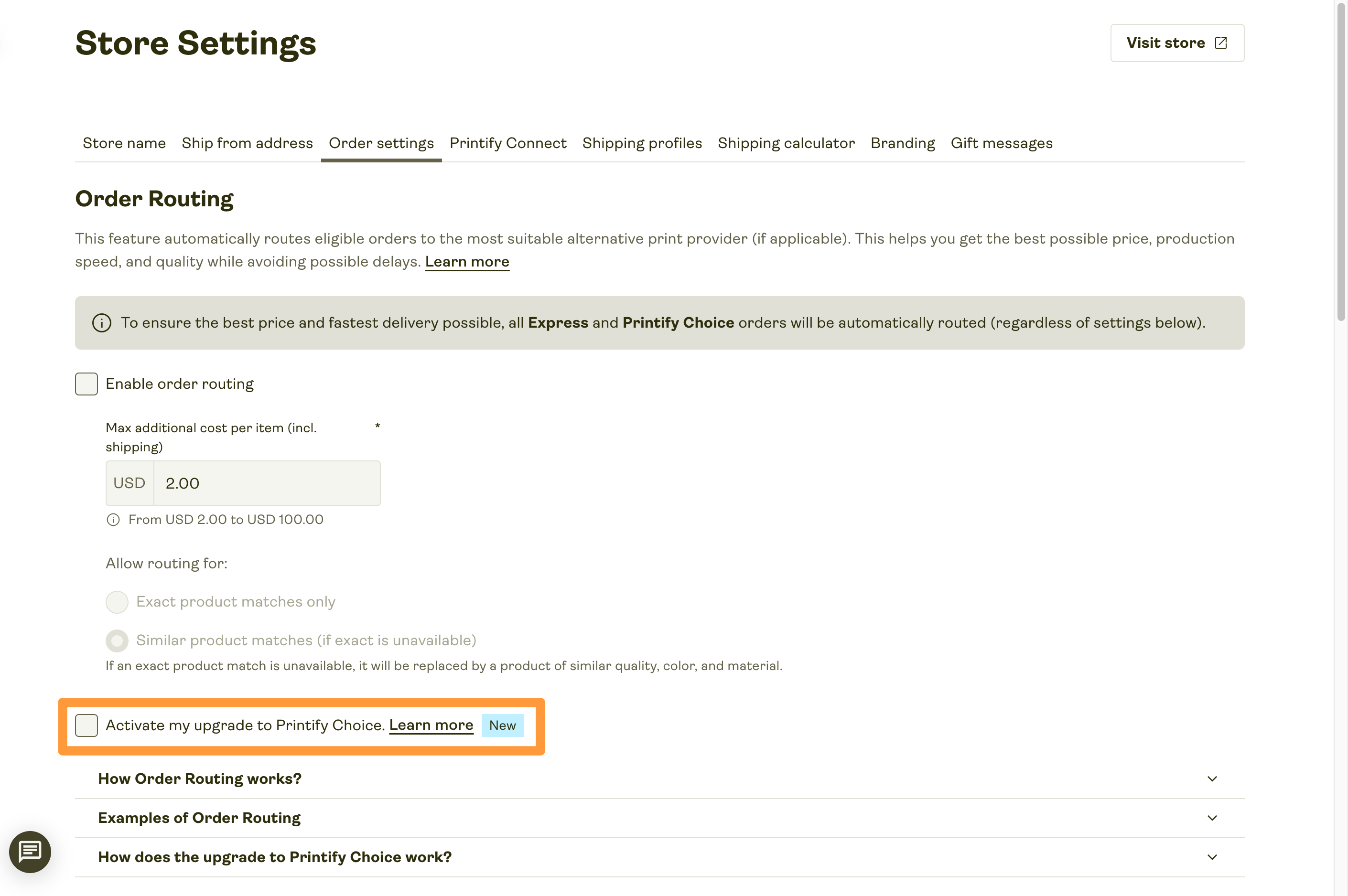
Task: Open the live chat support icon
Action: click(x=30, y=852)
